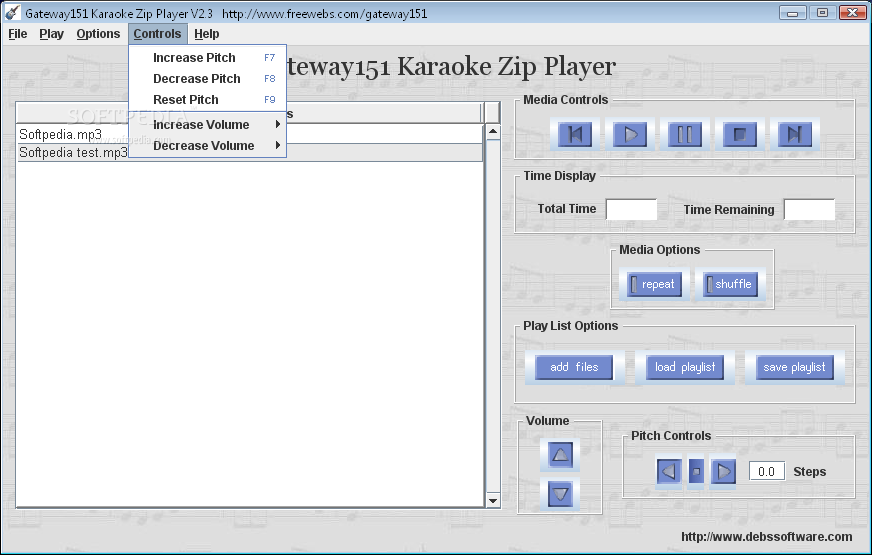Skip to next track button

pos(795,134)
